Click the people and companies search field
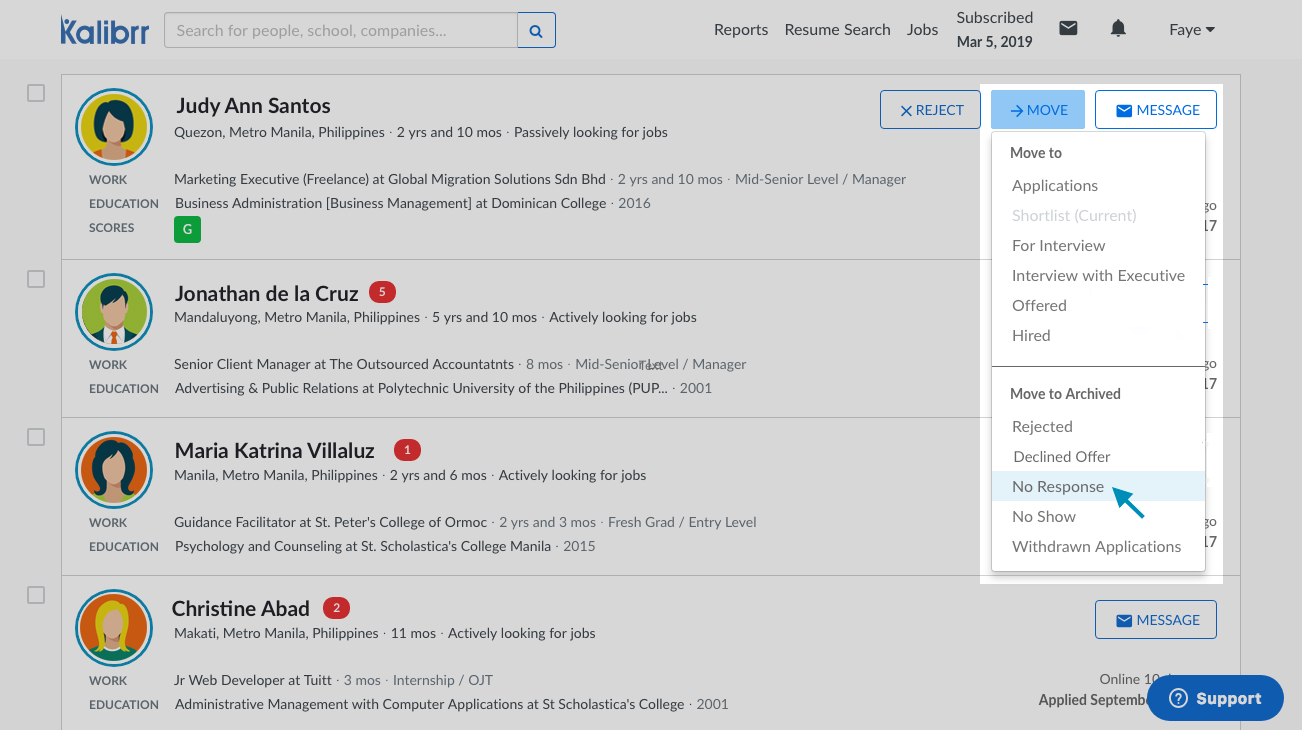Image resolution: width=1302 pixels, height=730 pixels. coord(340,31)
